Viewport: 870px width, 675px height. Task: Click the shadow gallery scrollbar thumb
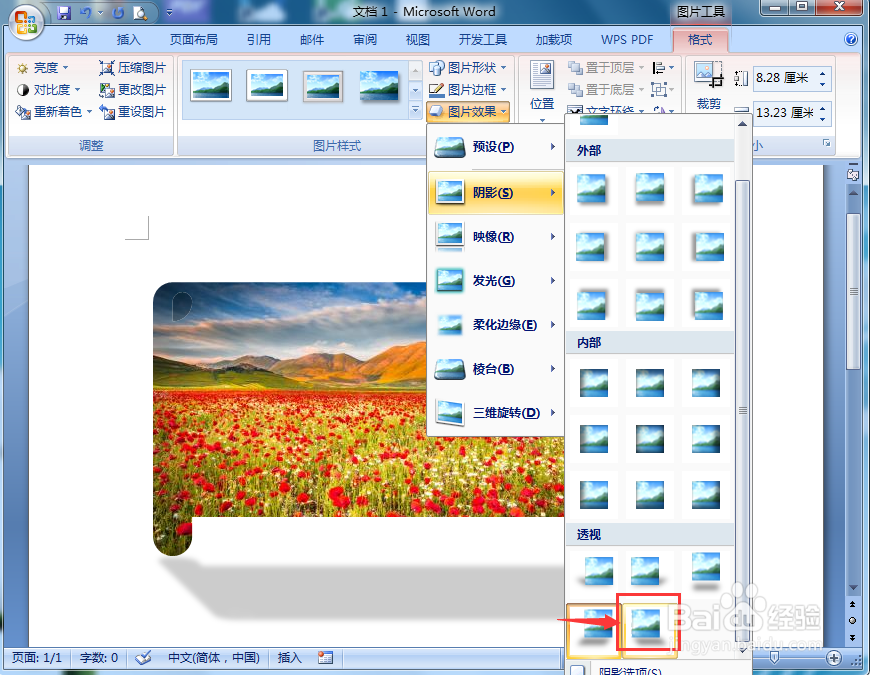coord(742,410)
